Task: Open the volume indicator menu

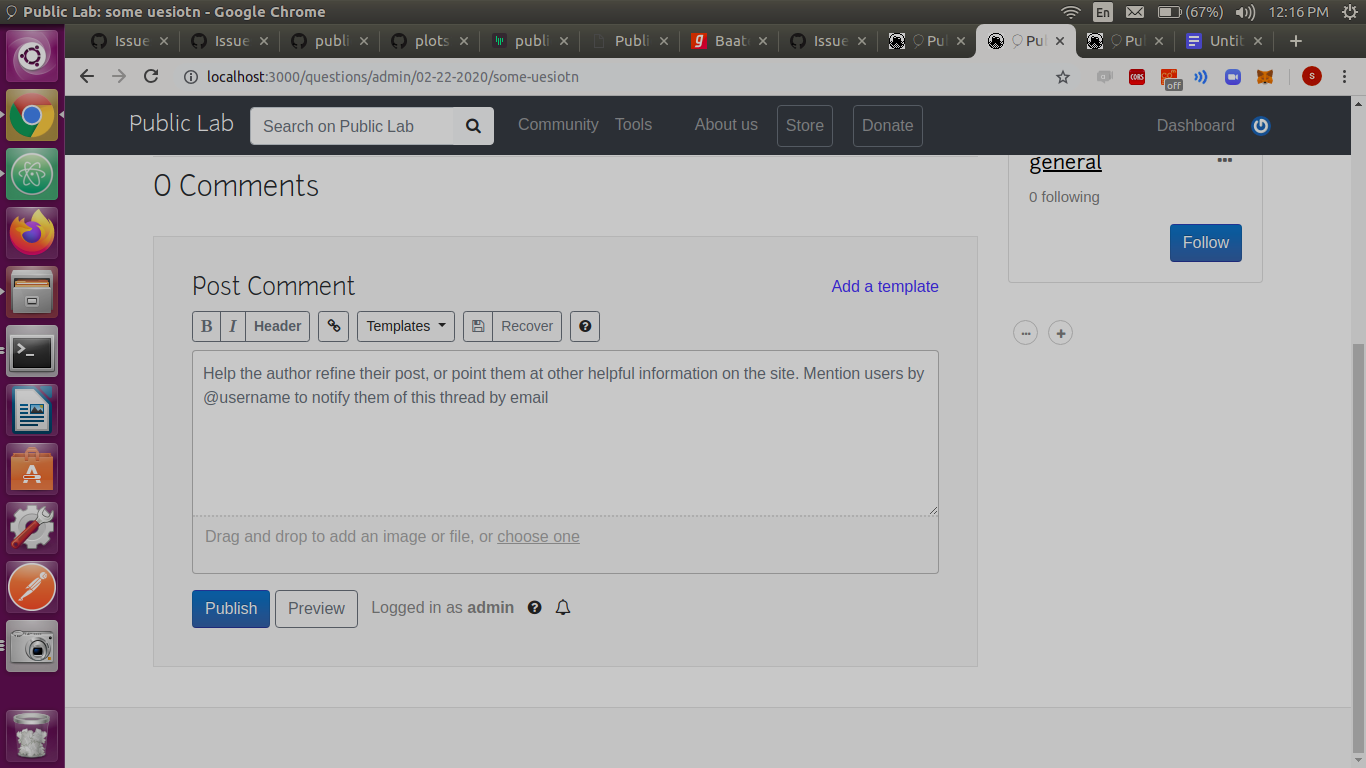Action: (1245, 12)
